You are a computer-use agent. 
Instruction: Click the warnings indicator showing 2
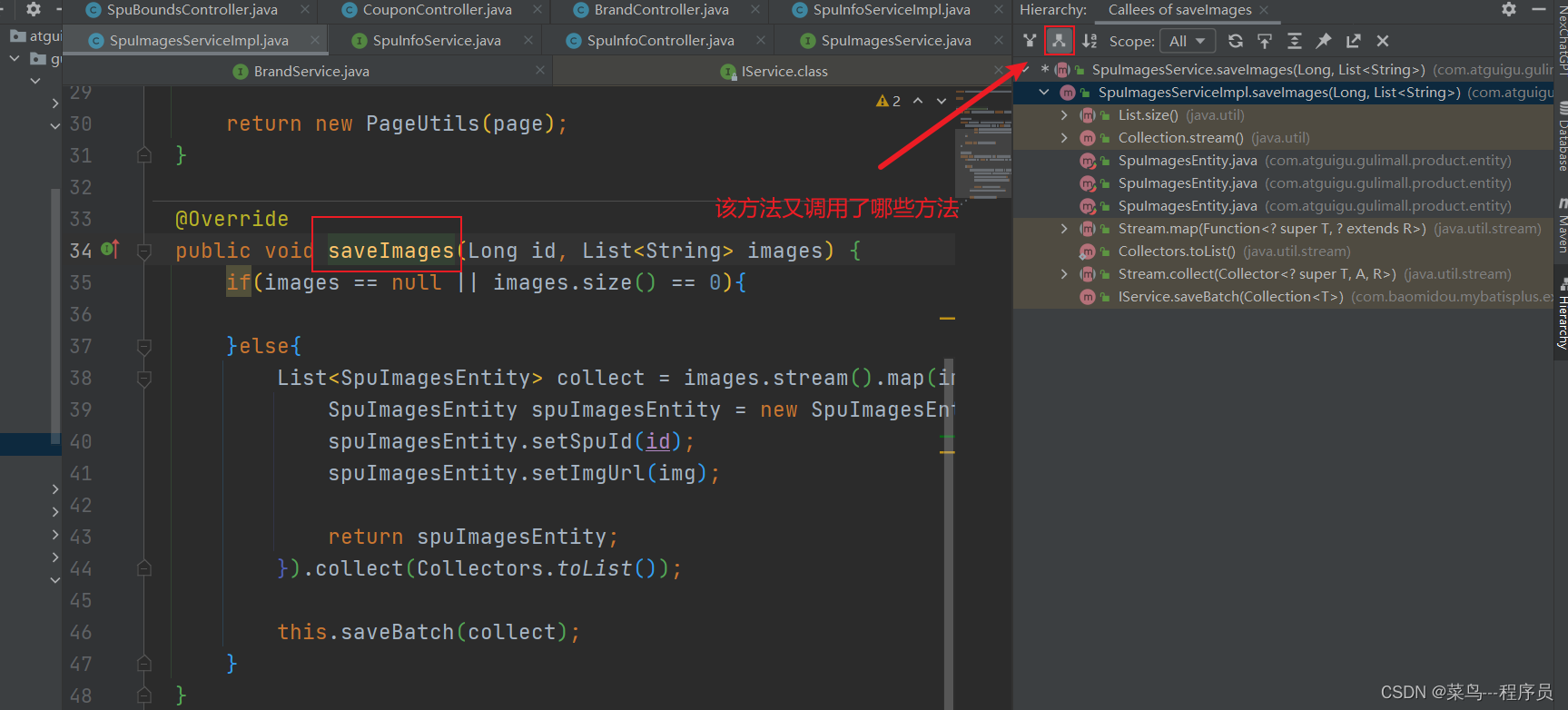coord(888,101)
